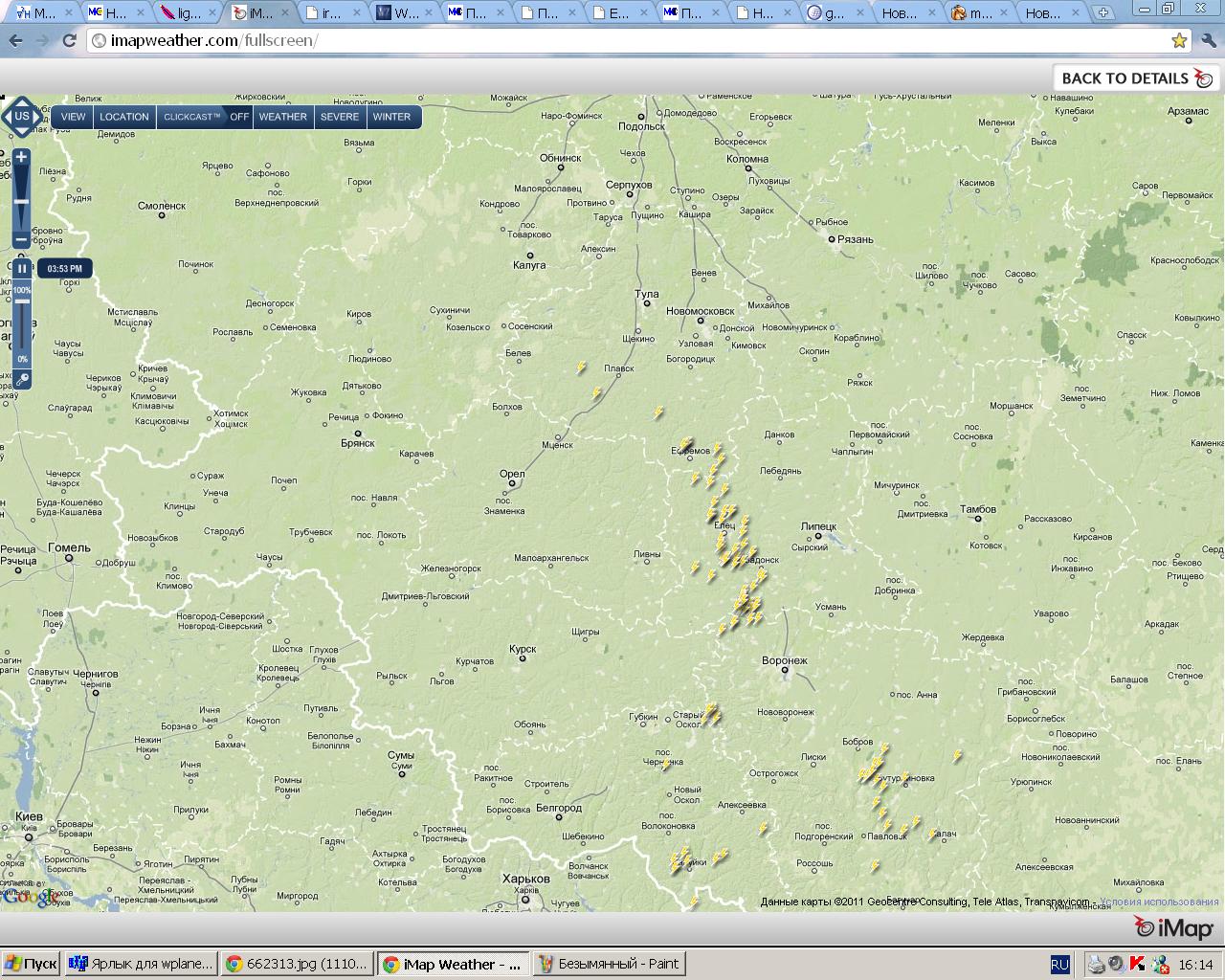This screenshot has height=980, width=1225.
Task: Click the opacity slider handle near 100%
Action: [x=21, y=301]
